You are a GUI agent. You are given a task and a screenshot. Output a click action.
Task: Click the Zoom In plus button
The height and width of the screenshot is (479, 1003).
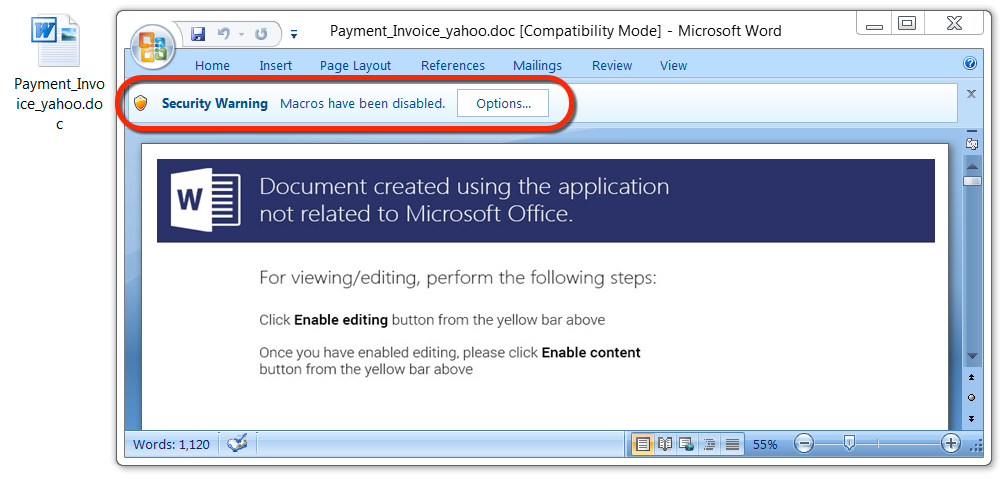coord(951,443)
